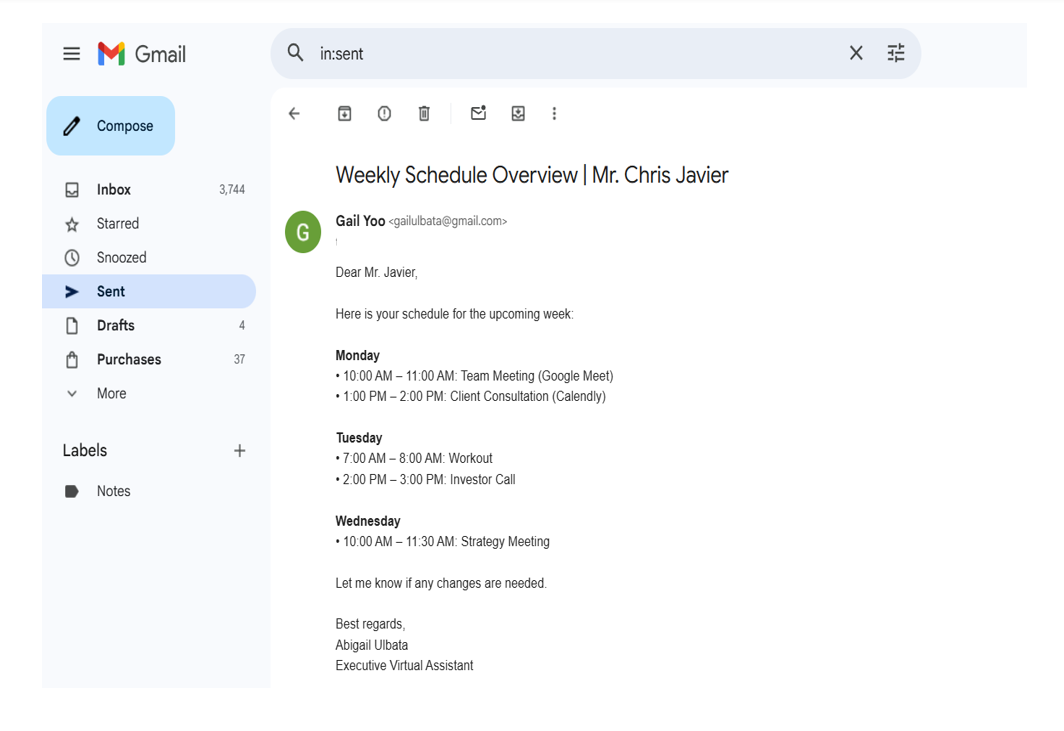Create a new label with plus icon

click(x=240, y=451)
